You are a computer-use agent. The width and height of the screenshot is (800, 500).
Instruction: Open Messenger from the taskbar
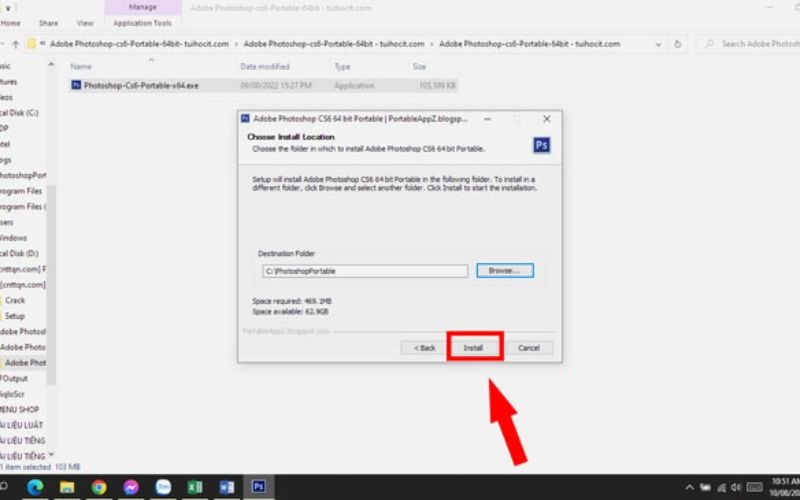click(x=131, y=487)
